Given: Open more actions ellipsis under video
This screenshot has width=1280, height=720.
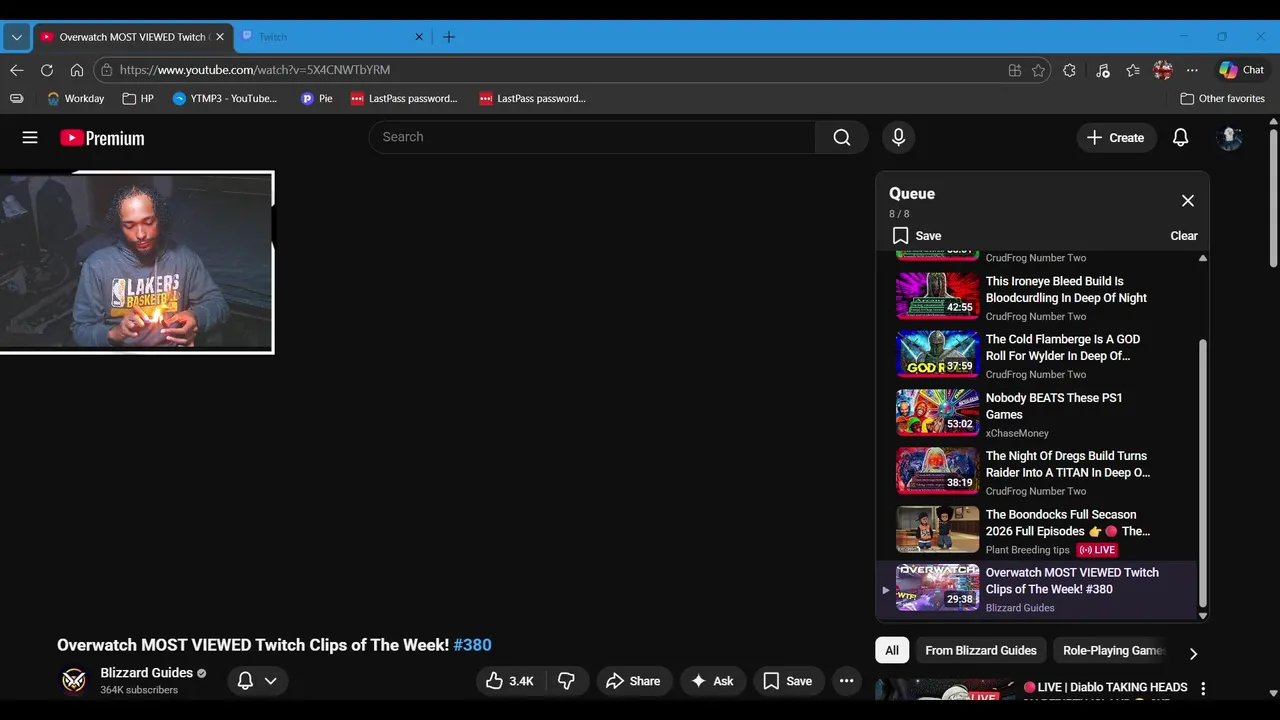Looking at the screenshot, I should tap(847, 681).
